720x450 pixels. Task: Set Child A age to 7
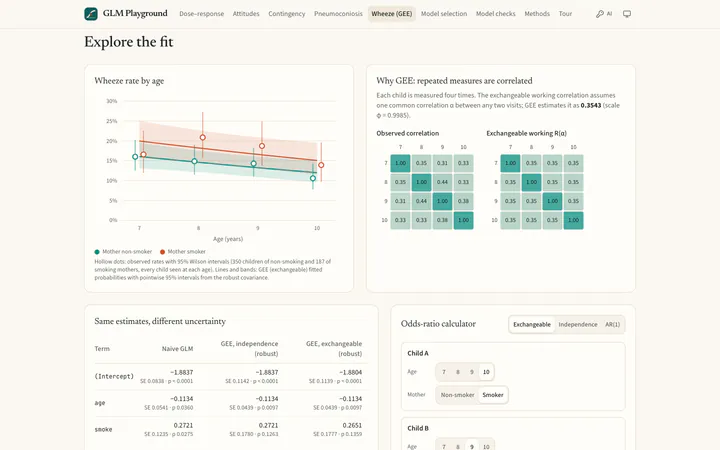(444, 372)
